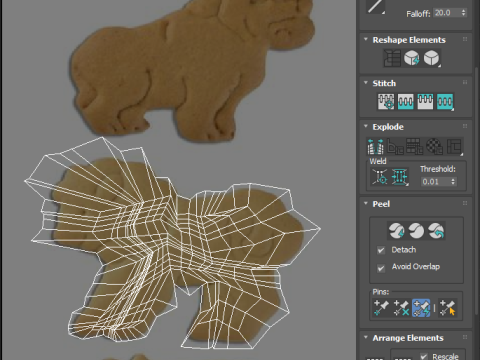
Task: Click the Stitch rollout title
Action: point(384,83)
